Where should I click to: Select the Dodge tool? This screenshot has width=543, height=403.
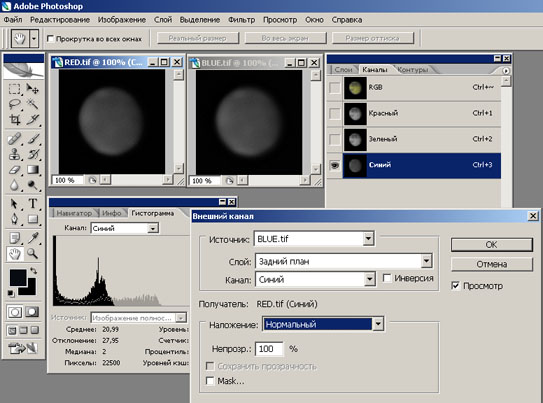pyautogui.click(x=33, y=185)
